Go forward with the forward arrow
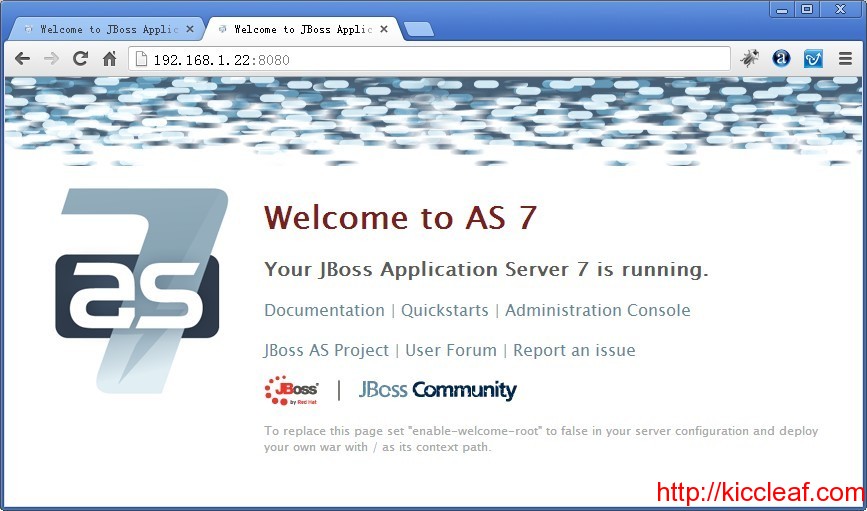 51,59
